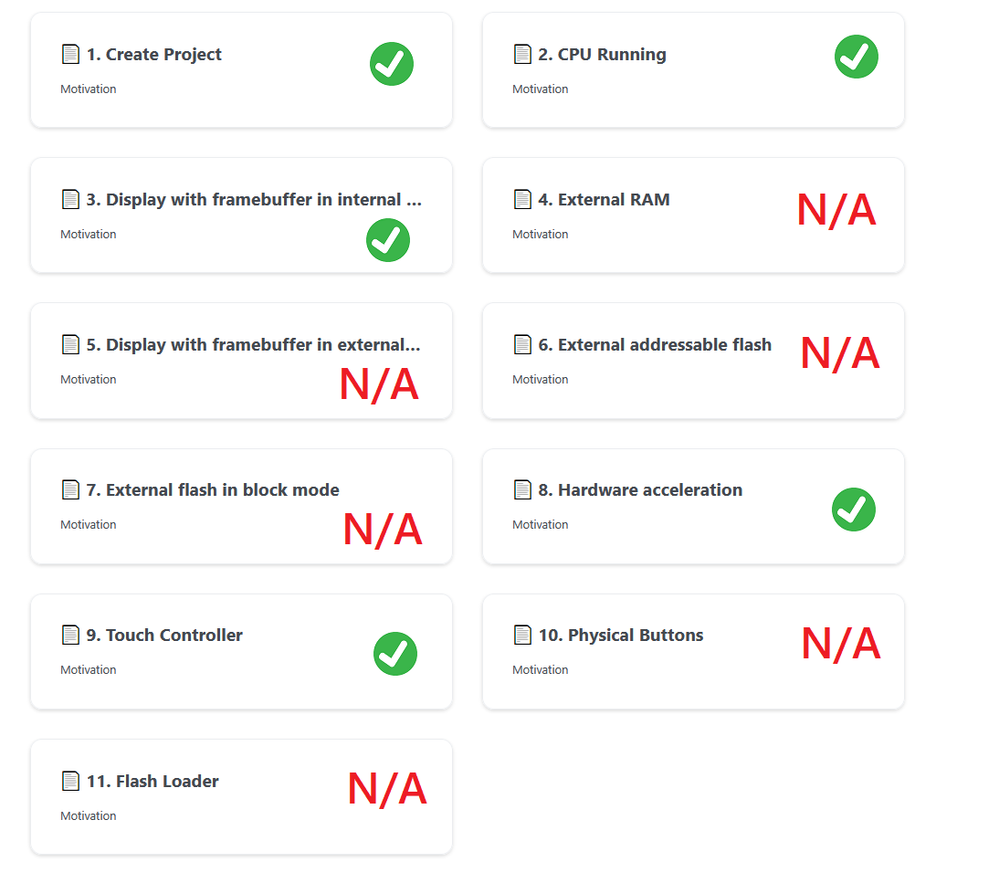Click the green checkmark on CPU Running card
The width and height of the screenshot is (999, 872).
tap(856, 56)
